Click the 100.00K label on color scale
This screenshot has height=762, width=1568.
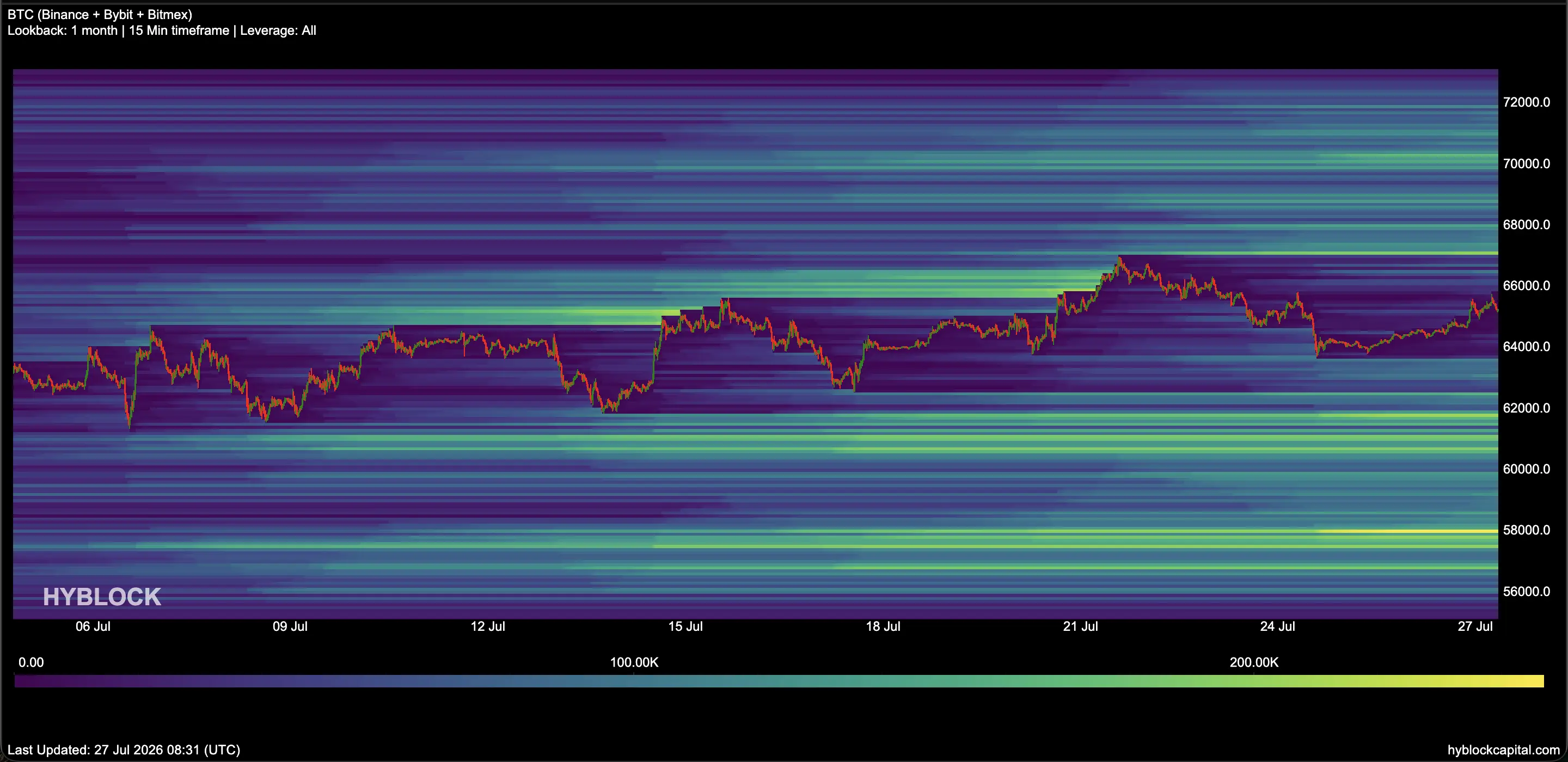(634, 662)
